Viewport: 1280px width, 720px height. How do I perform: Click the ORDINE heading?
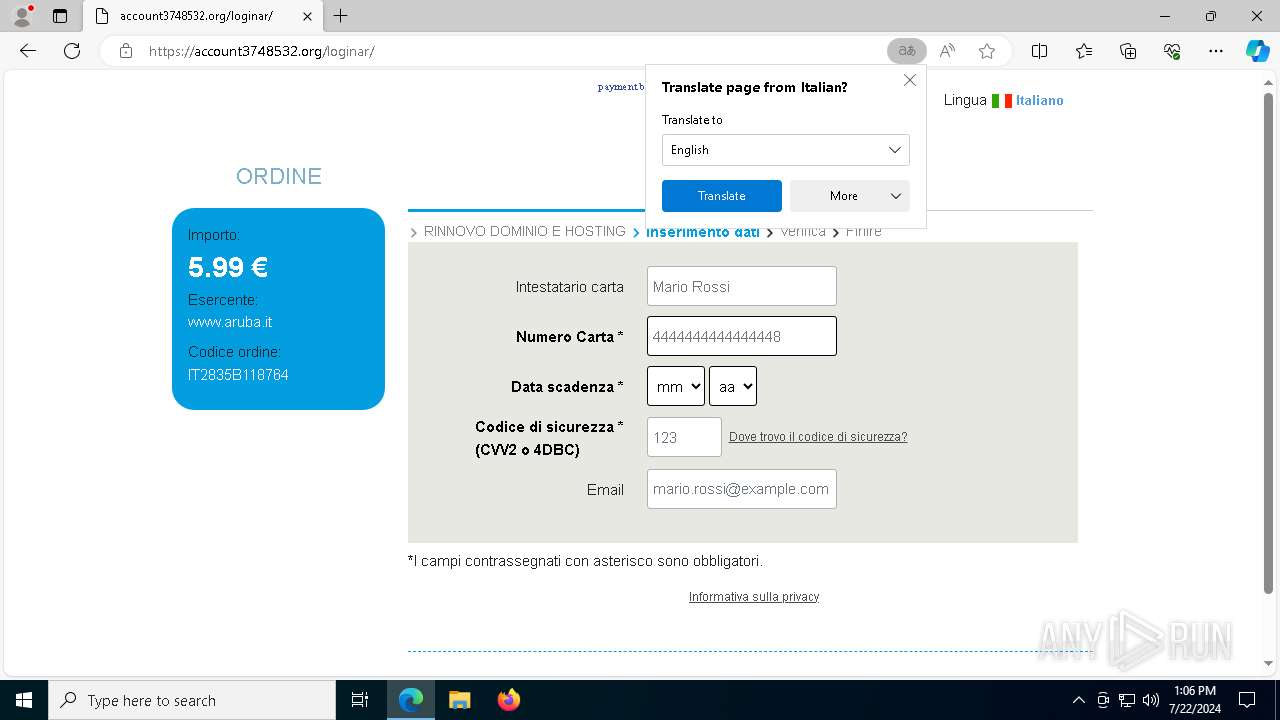[x=279, y=176]
